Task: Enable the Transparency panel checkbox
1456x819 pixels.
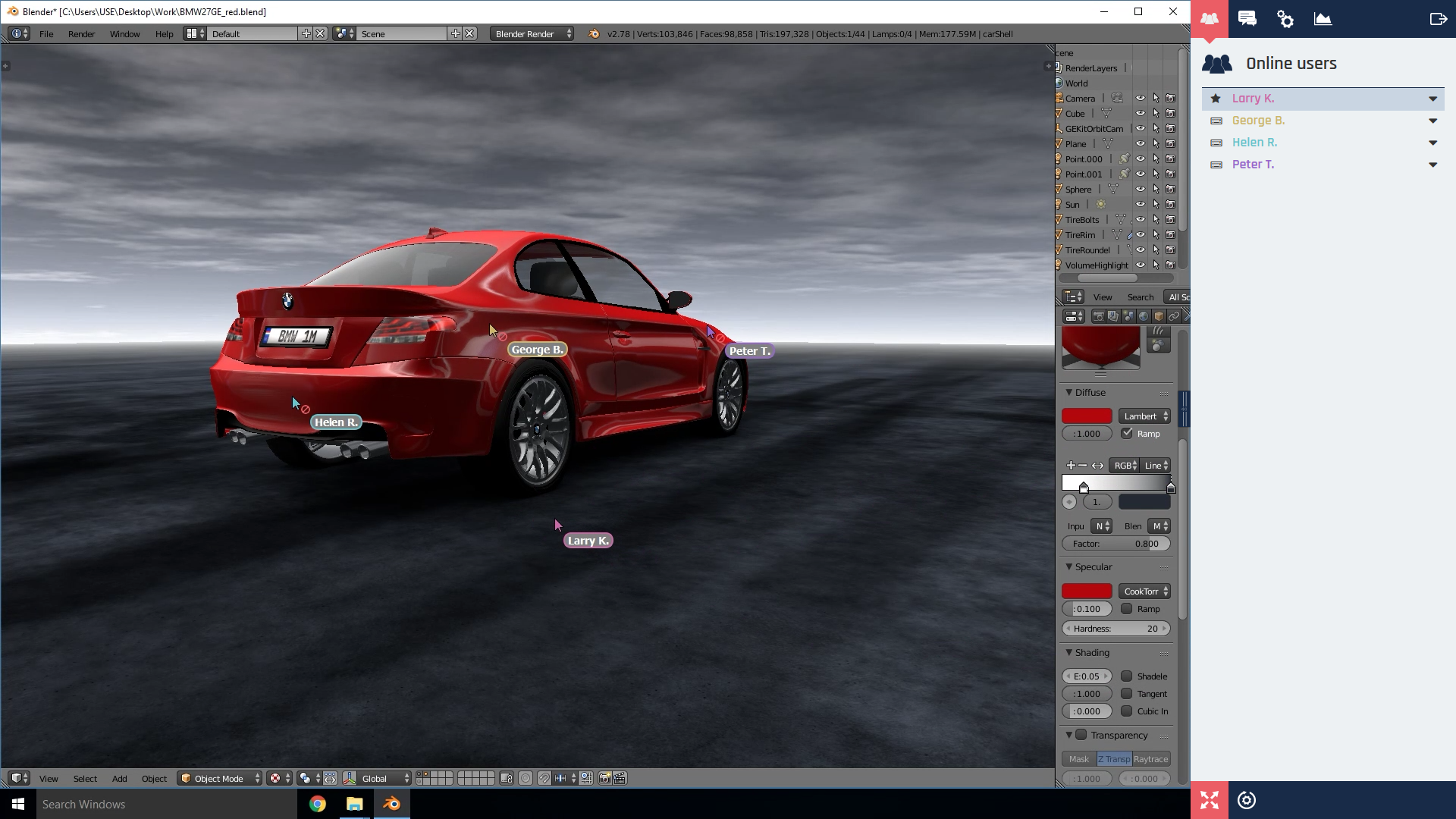Action: pyautogui.click(x=1081, y=735)
